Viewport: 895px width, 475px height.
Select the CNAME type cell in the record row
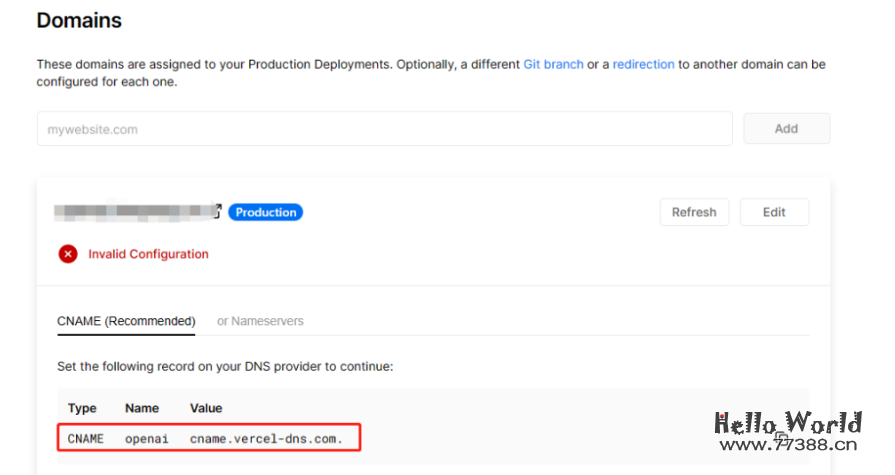coord(86,438)
